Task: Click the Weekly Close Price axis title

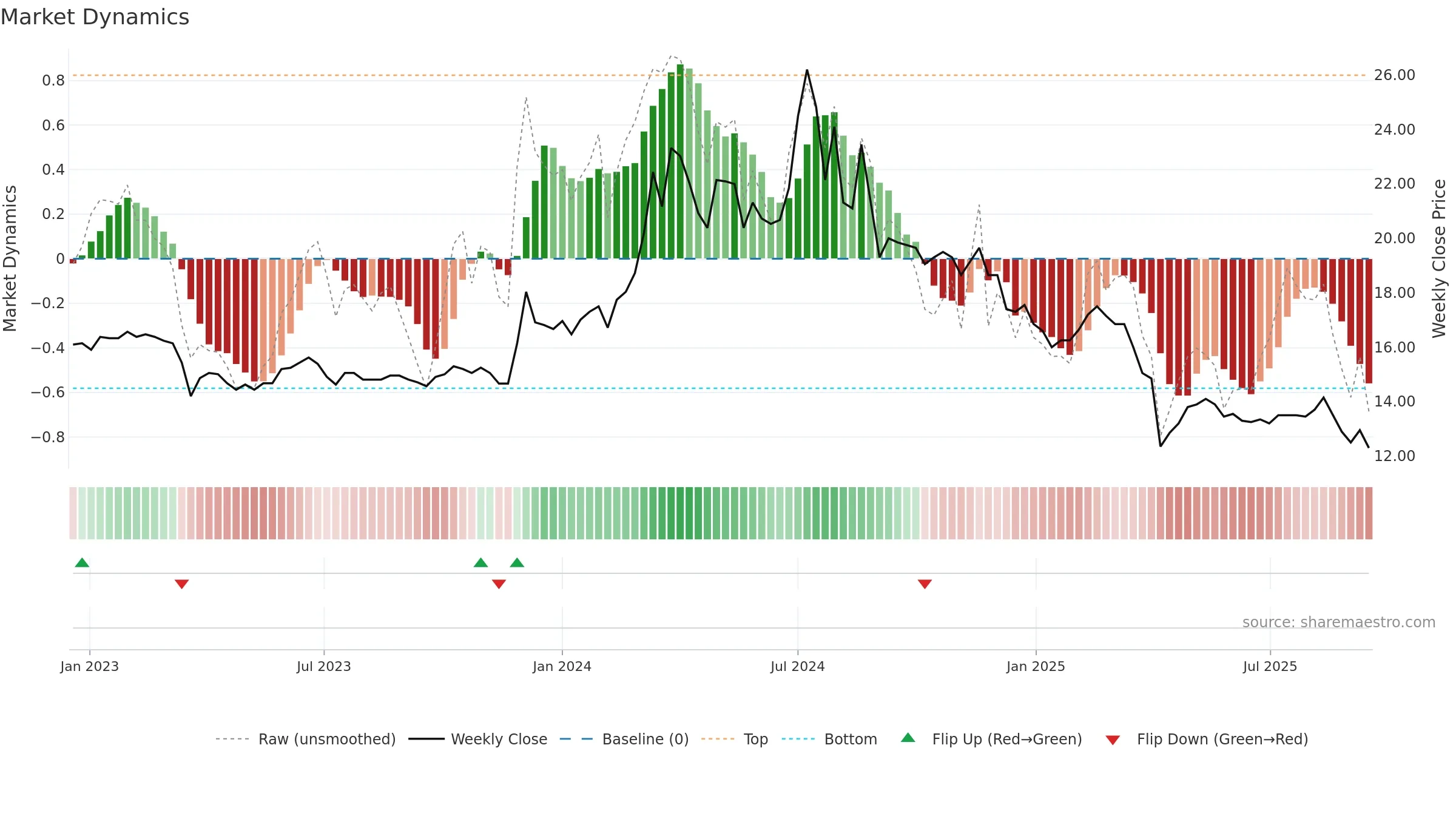Action: point(1439,258)
